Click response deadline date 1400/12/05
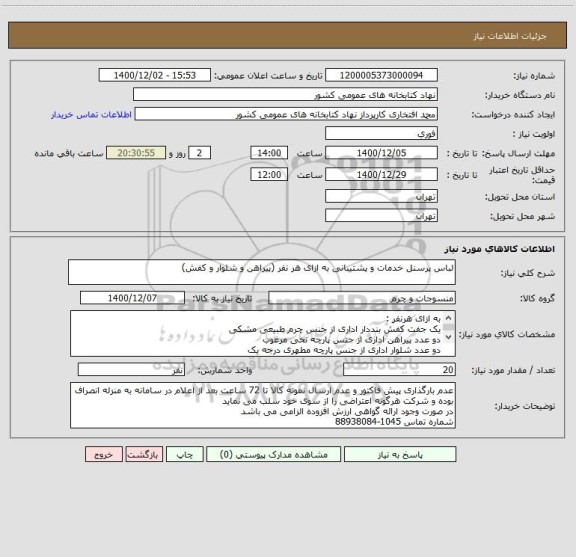576x557 pixels. 381,153
